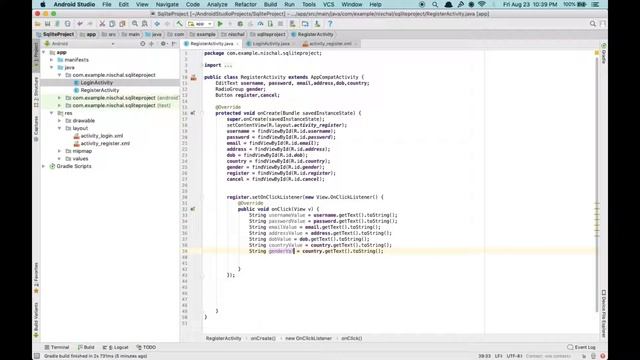Open the Terminal tool window
Image resolution: width=640 pixels, height=360 pixels.
coord(57,347)
